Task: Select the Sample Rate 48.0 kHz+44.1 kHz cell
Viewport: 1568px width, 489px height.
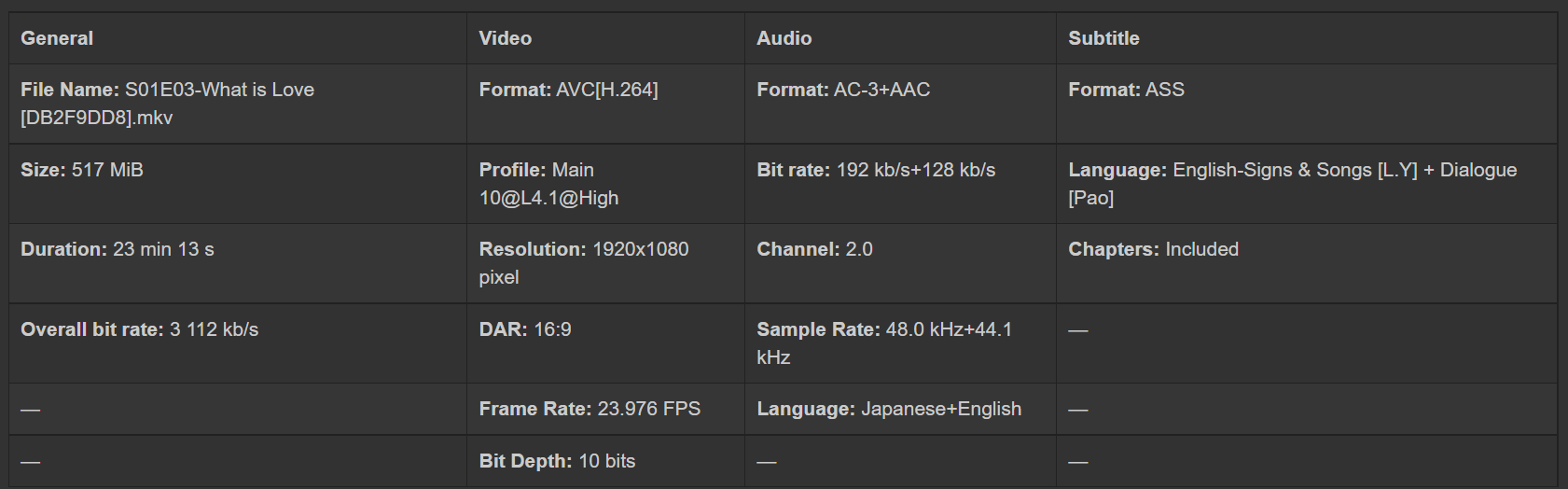Action: tap(884, 342)
